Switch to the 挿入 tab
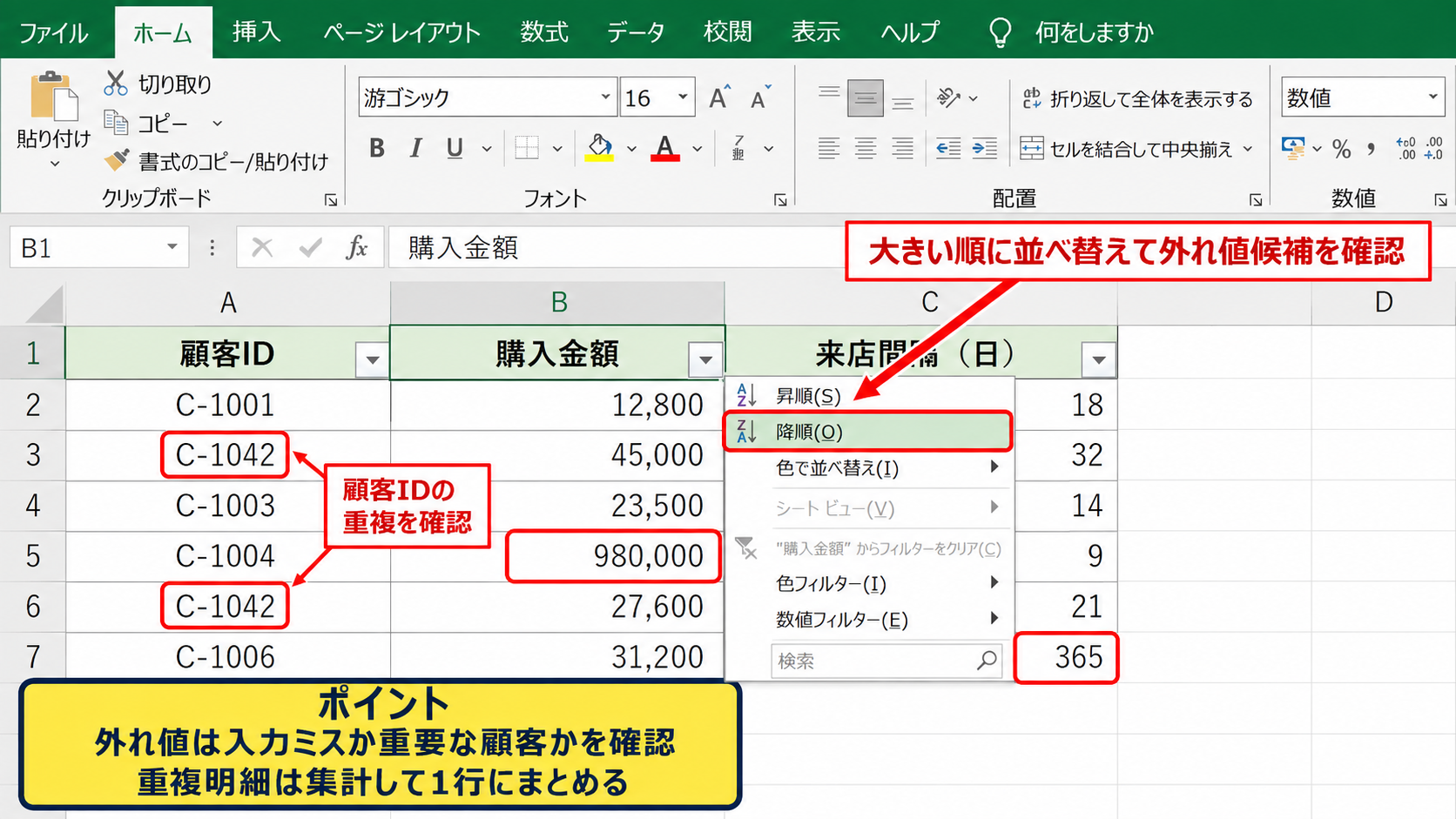1456x819 pixels. click(x=256, y=32)
